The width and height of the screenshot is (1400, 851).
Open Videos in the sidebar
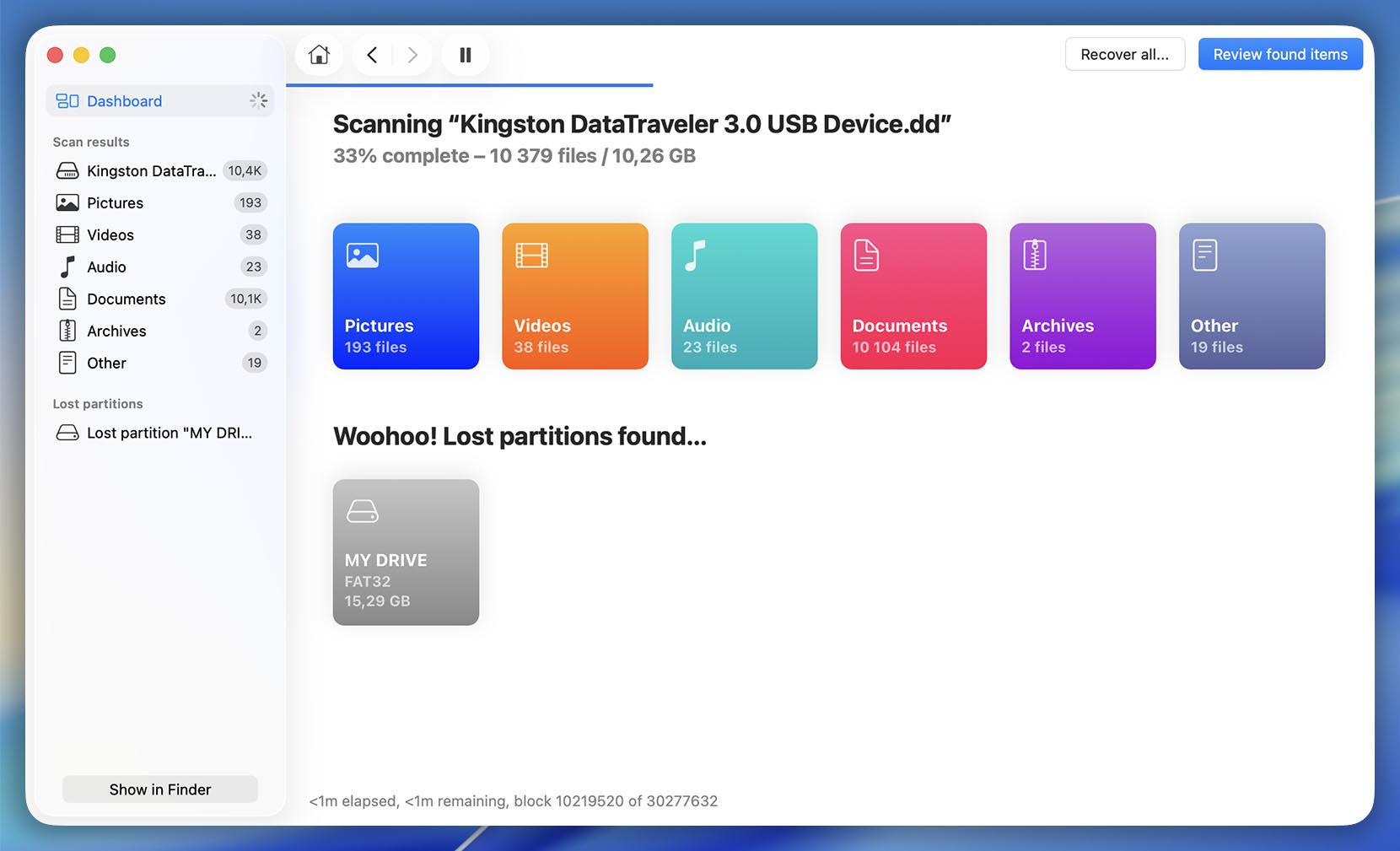click(x=160, y=235)
